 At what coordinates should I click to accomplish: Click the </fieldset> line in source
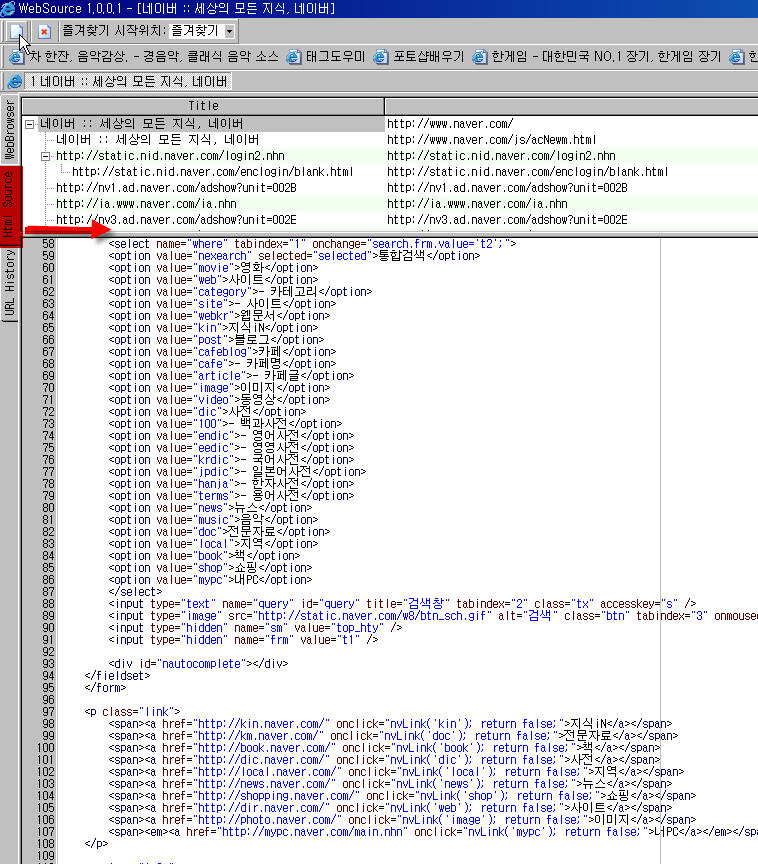pos(117,676)
